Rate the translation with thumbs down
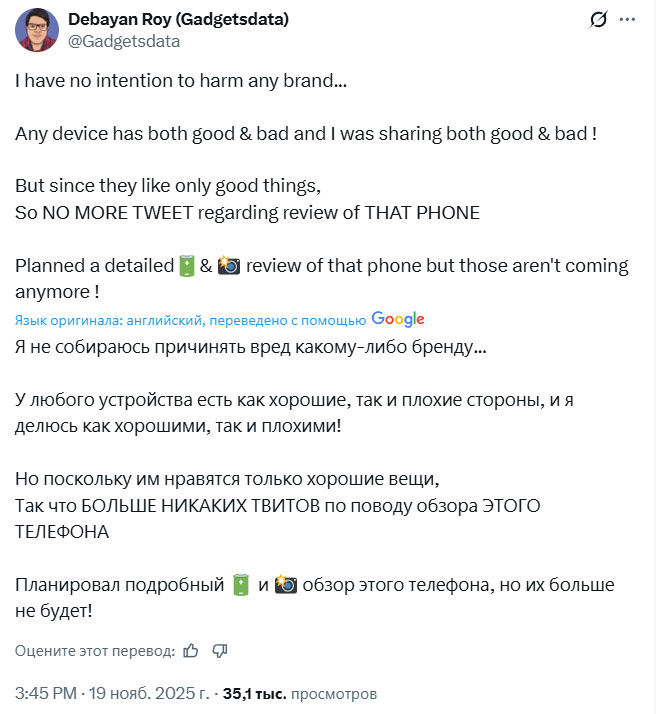This screenshot has height=714, width=656. pos(220,651)
